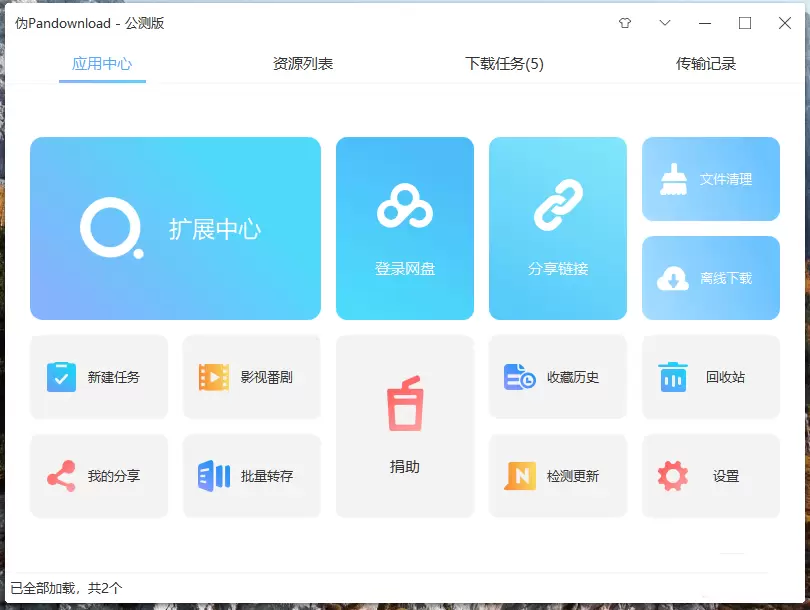810x610 pixels.
Task: Click the clipboard icon for 新建任务
Action: (x=61, y=377)
